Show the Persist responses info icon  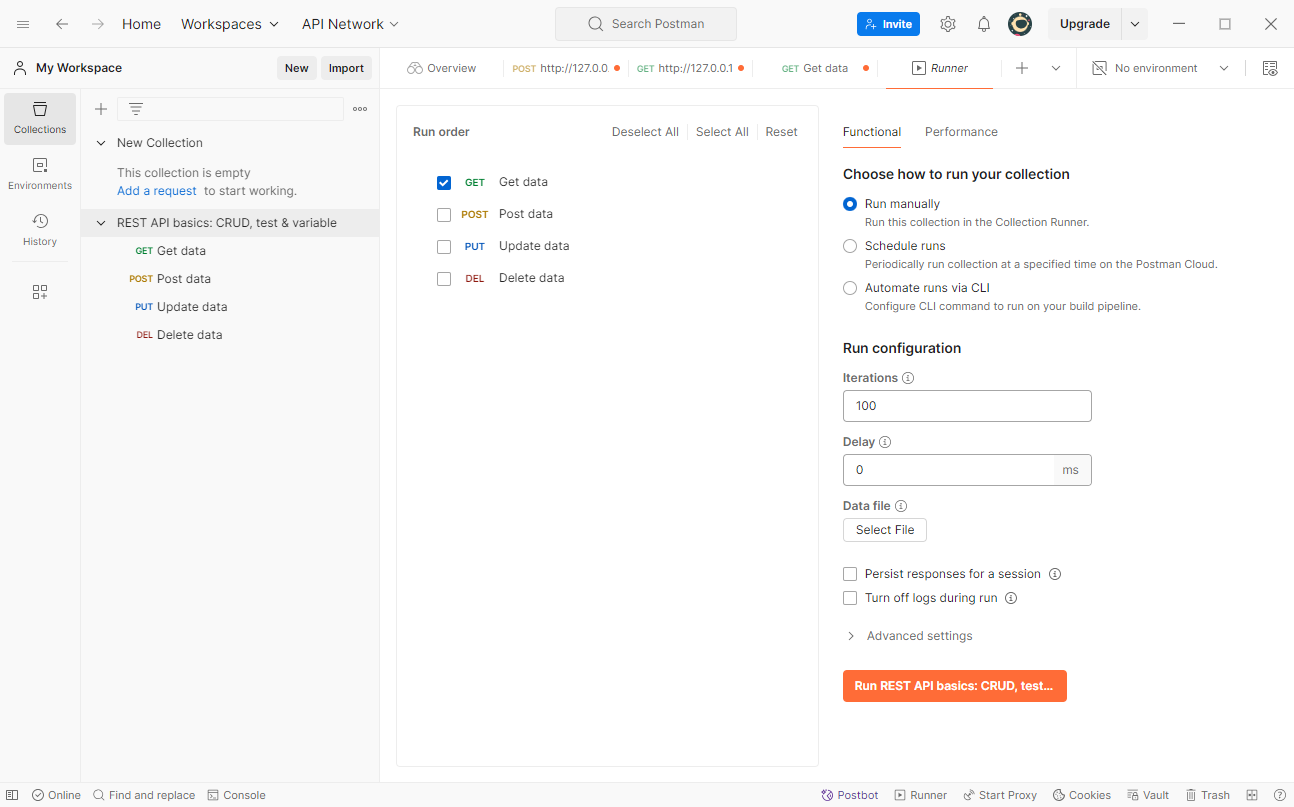click(1055, 574)
